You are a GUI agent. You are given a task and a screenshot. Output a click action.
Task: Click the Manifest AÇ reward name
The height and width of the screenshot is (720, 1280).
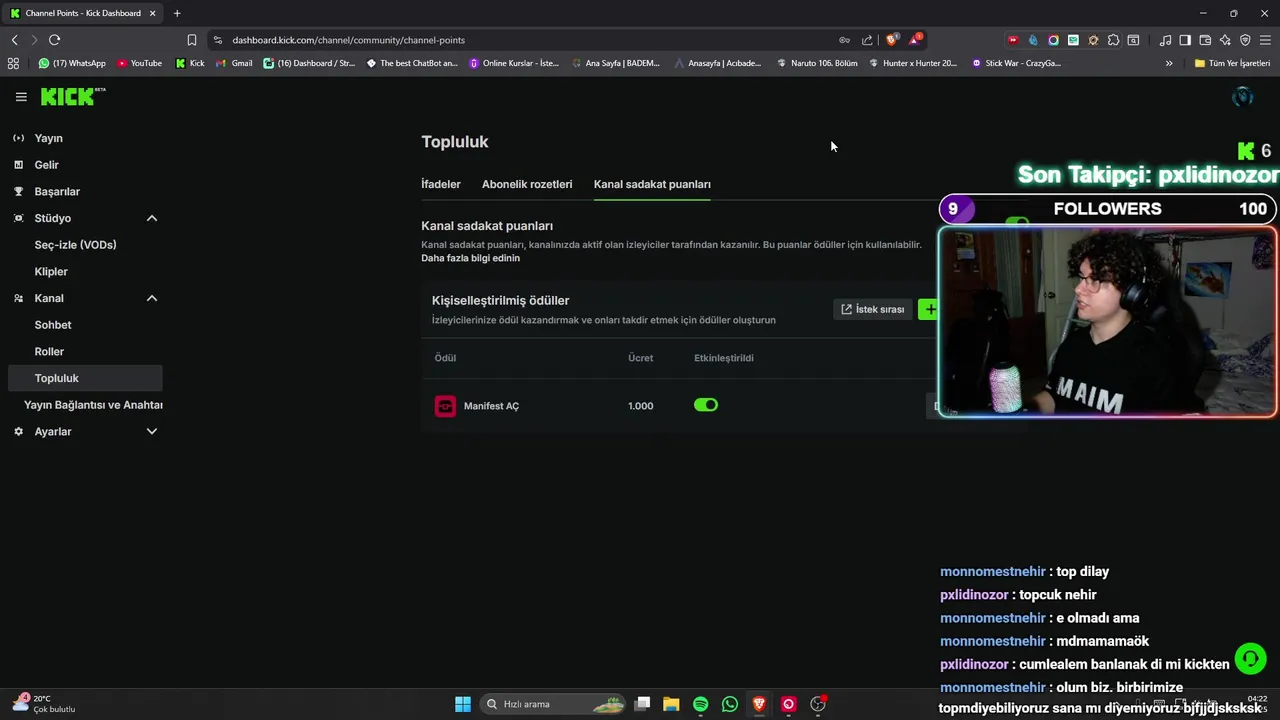tap(491, 406)
